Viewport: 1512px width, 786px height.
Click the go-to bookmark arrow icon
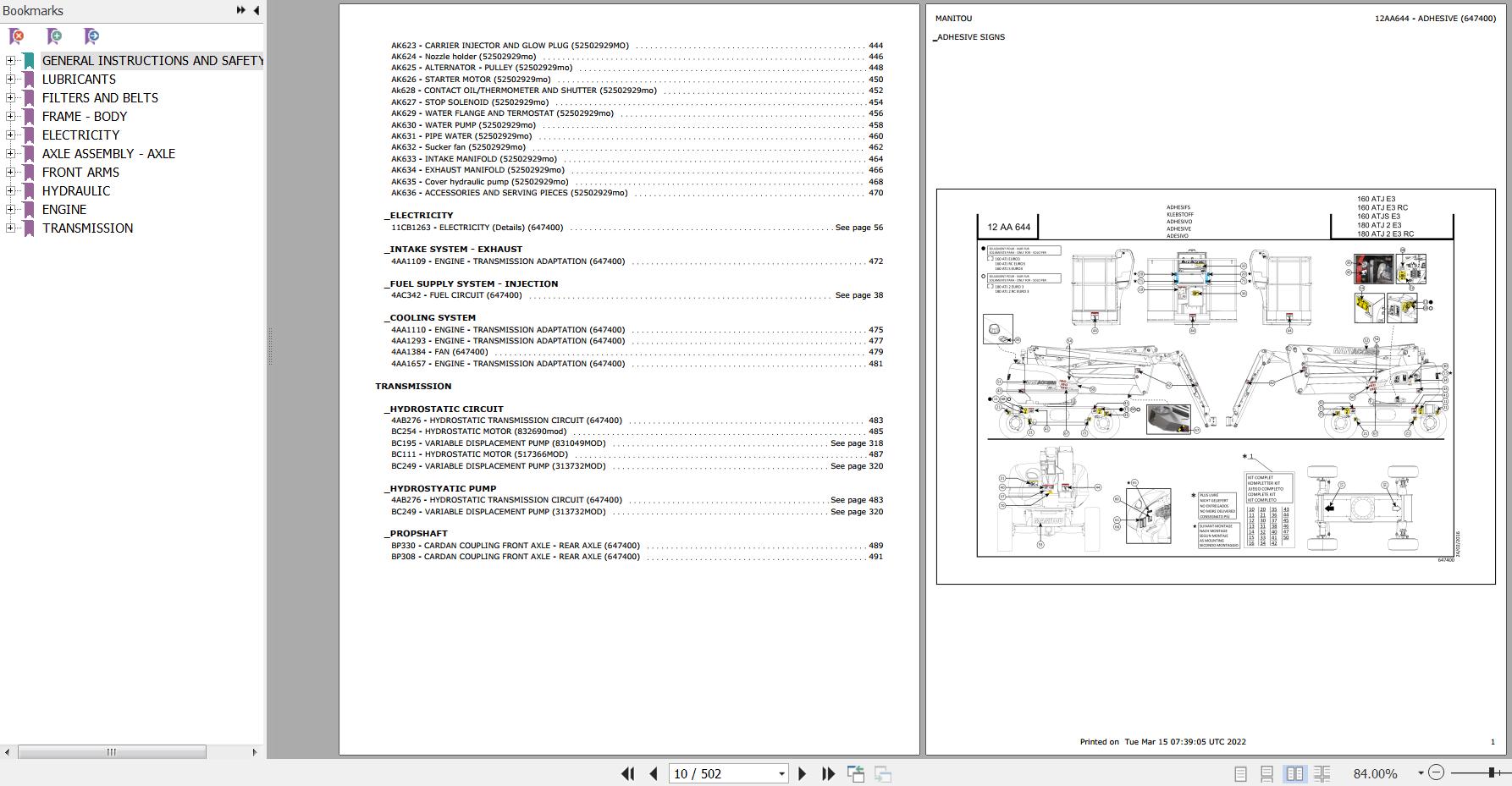[x=91, y=36]
